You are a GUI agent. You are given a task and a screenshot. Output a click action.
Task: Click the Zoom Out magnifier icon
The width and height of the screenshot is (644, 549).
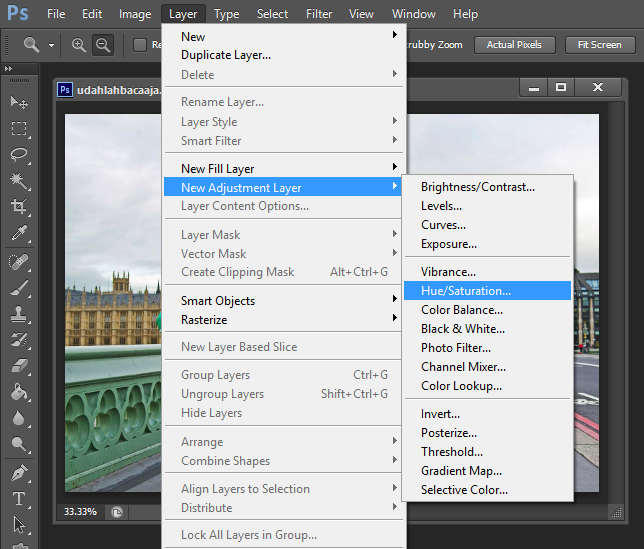click(x=103, y=45)
